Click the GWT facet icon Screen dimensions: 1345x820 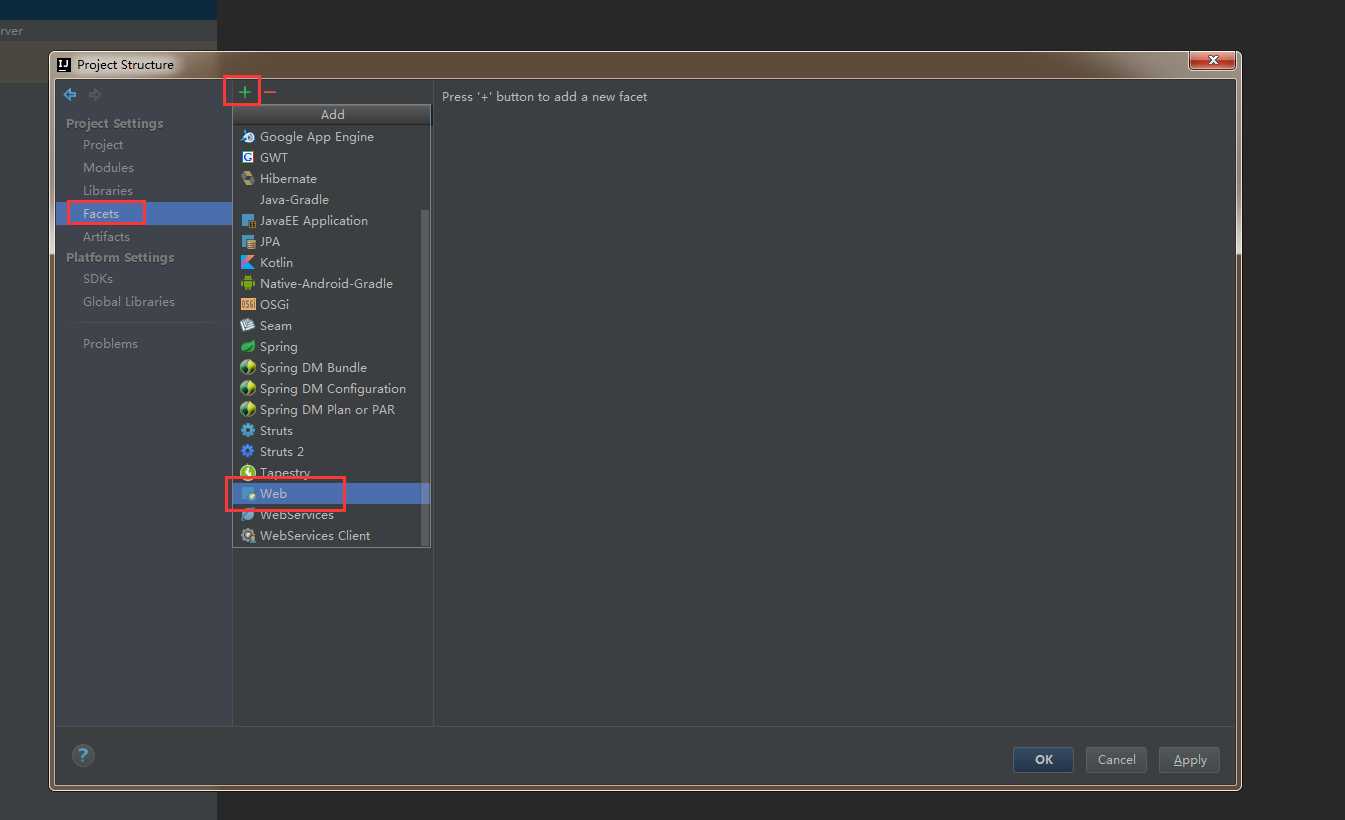248,158
